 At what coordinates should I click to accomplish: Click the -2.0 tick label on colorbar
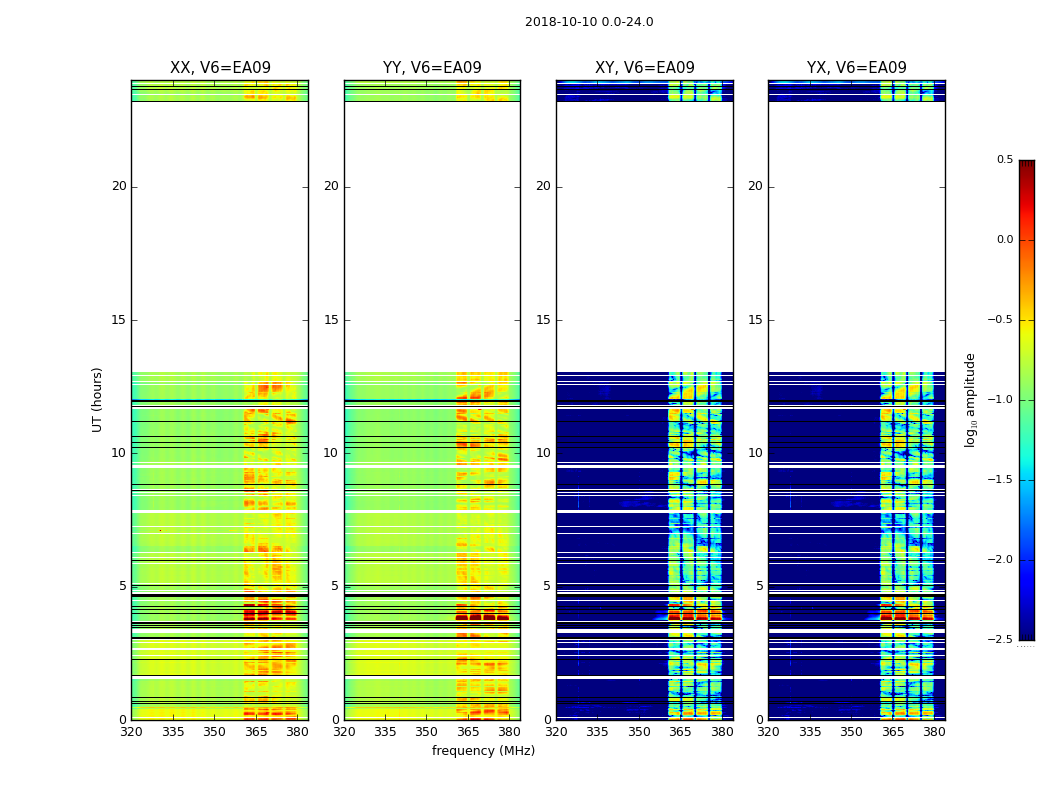coord(1000,560)
